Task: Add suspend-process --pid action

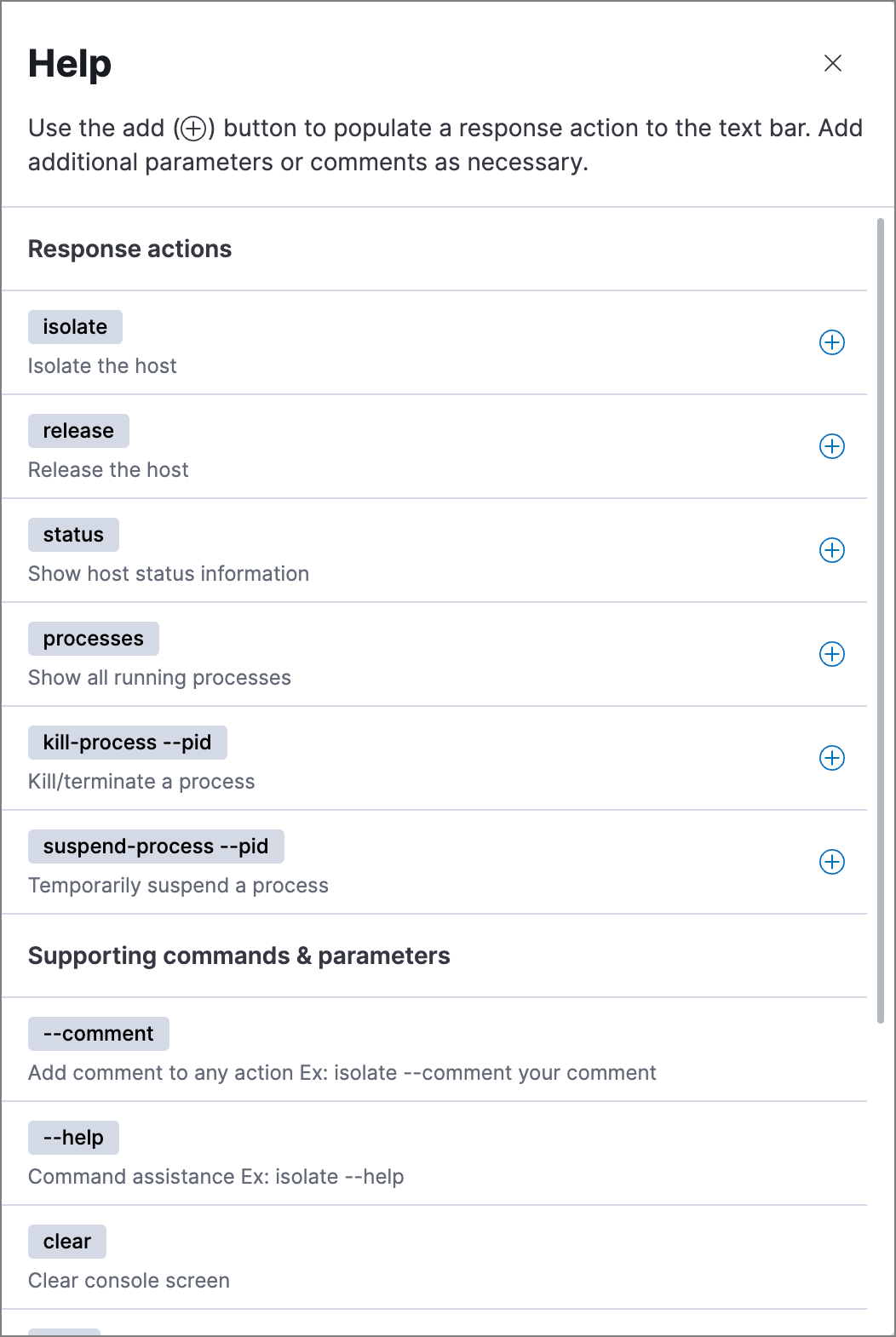Action: (831, 862)
